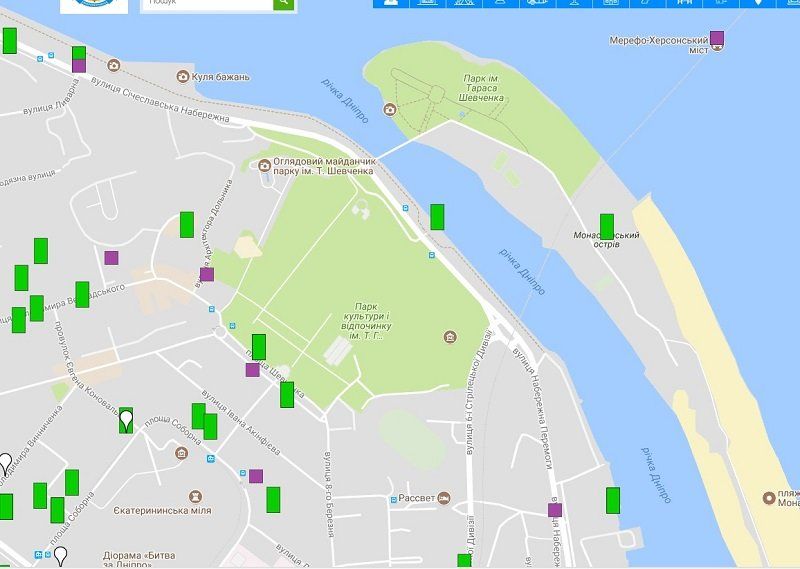This screenshot has width=800, height=569.
Task: Click the map pin icon in the top toolbar
Action: [x=758, y=3]
